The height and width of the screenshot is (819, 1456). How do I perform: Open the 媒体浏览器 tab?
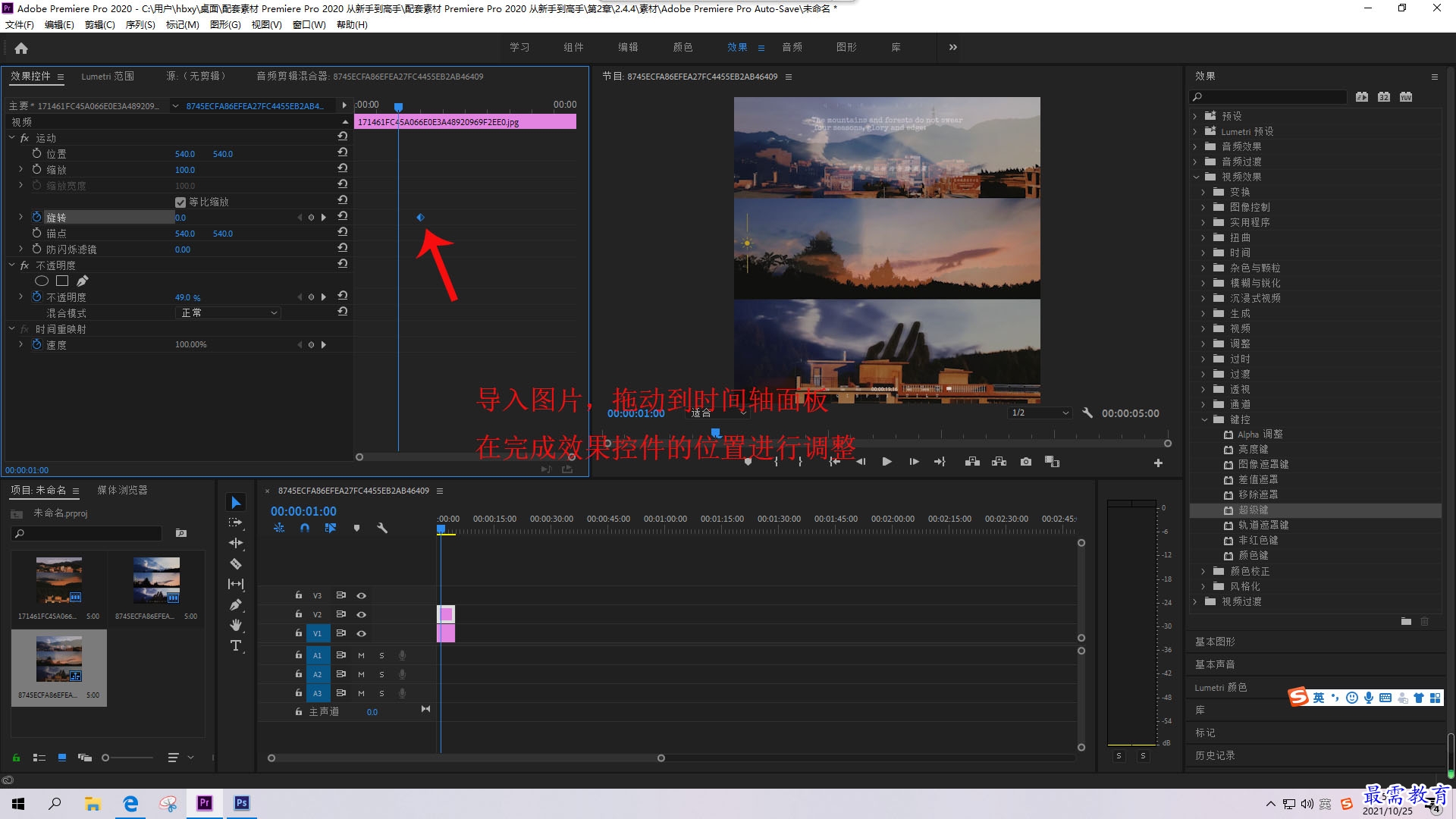[122, 490]
